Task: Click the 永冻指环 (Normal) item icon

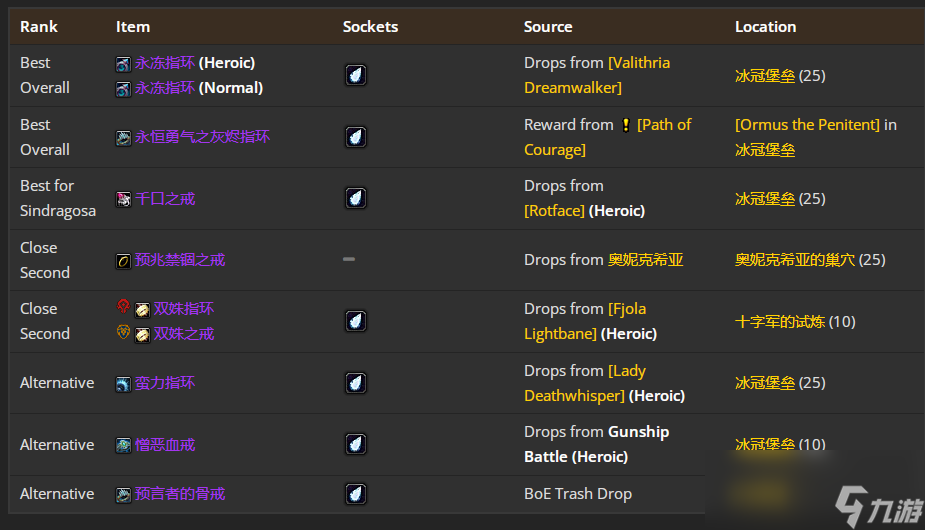Action: (x=123, y=89)
